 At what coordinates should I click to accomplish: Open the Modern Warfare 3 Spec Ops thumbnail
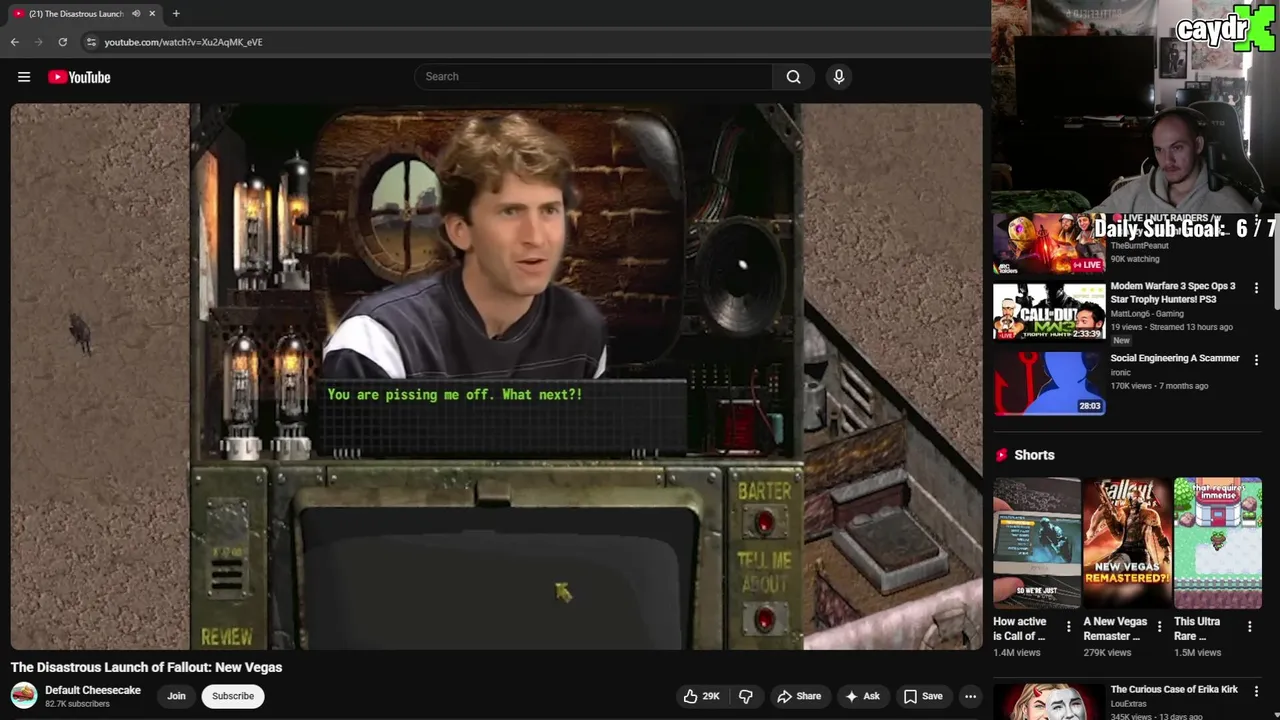pyautogui.click(x=1049, y=311)
